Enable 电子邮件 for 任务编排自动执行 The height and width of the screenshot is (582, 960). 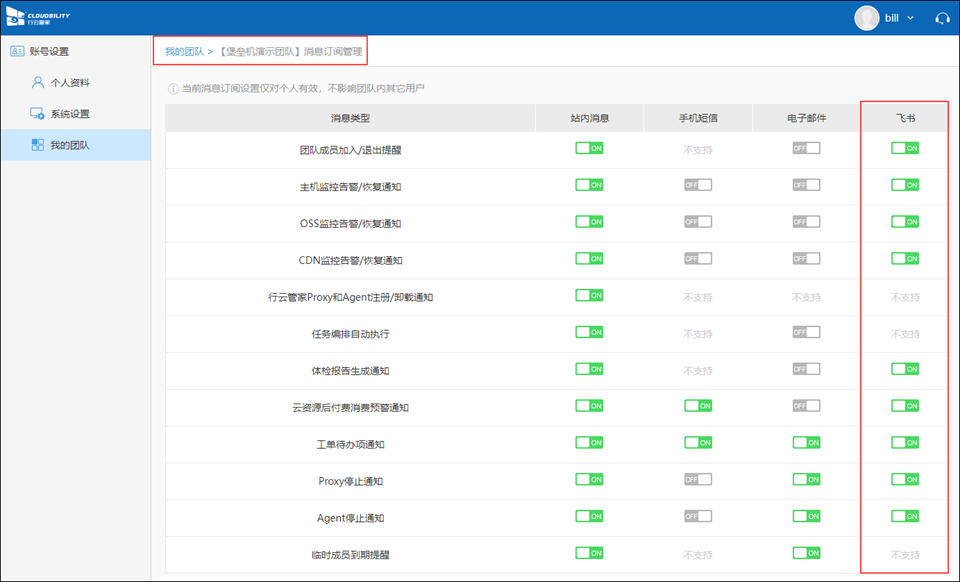pos(806,332)
